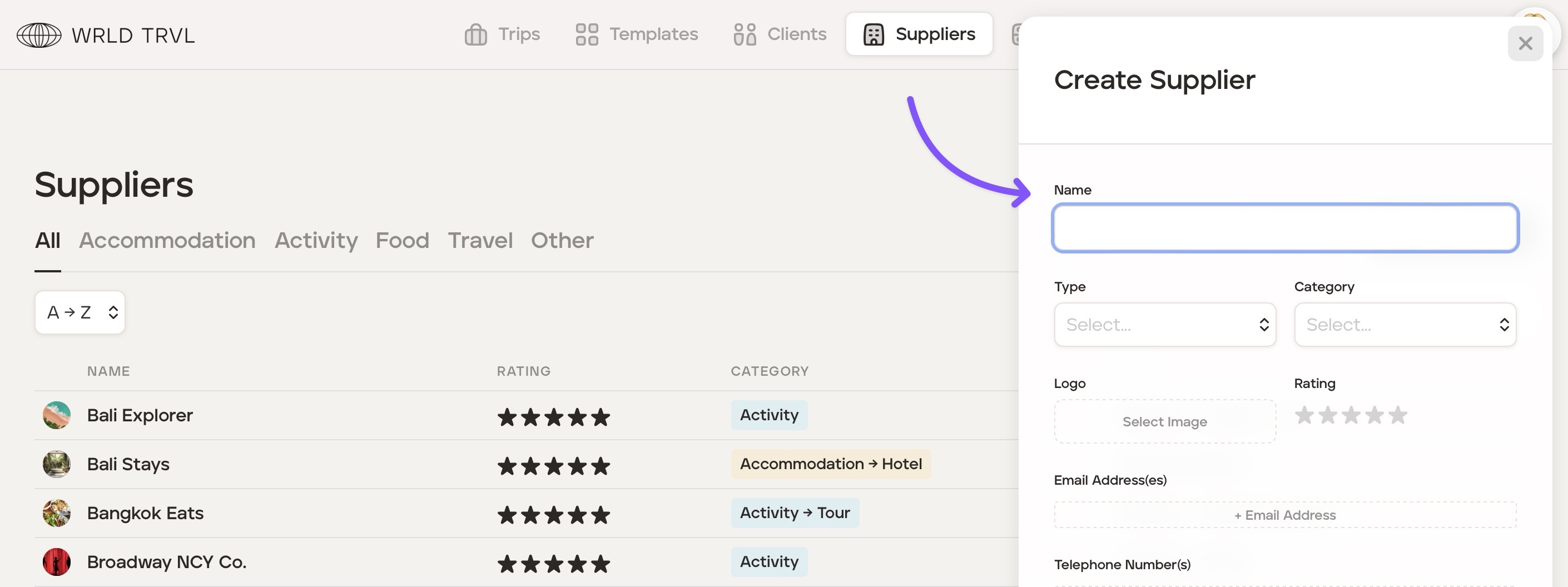
Task: Open the A → Z sort dropdown
Action: (x=81, y=312)
